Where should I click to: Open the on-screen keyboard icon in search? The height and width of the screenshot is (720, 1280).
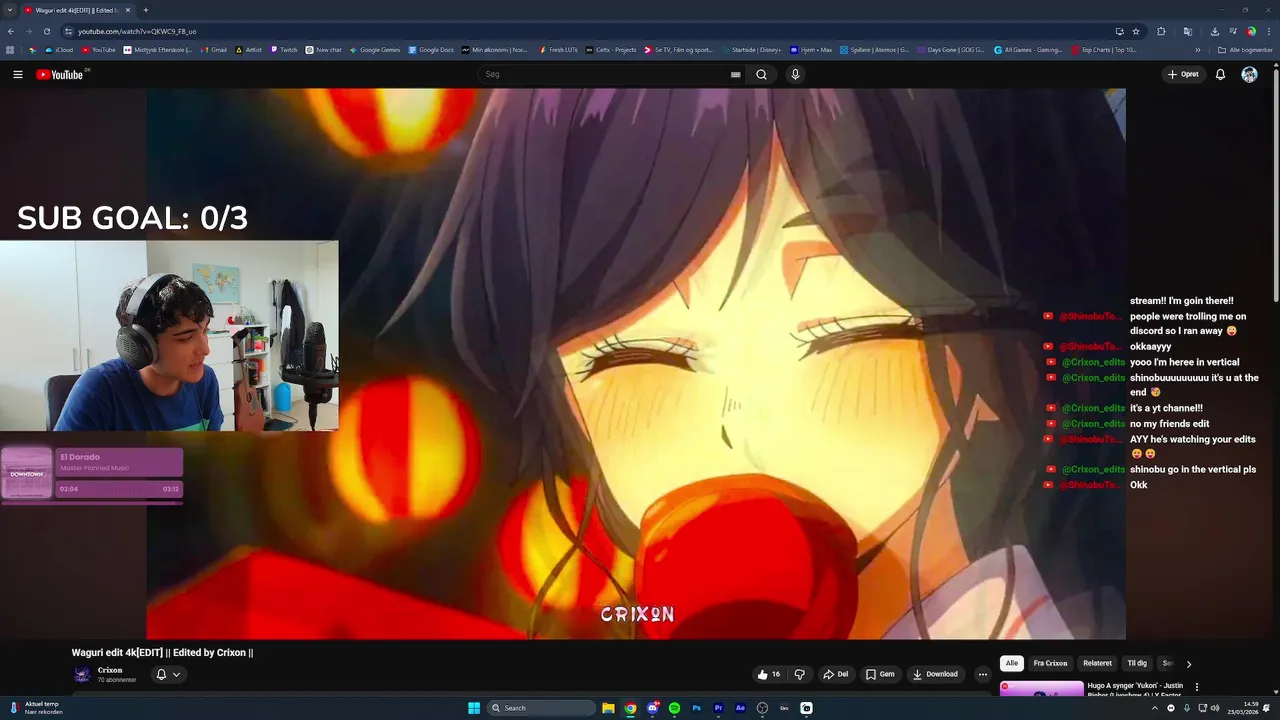[735, 74]
